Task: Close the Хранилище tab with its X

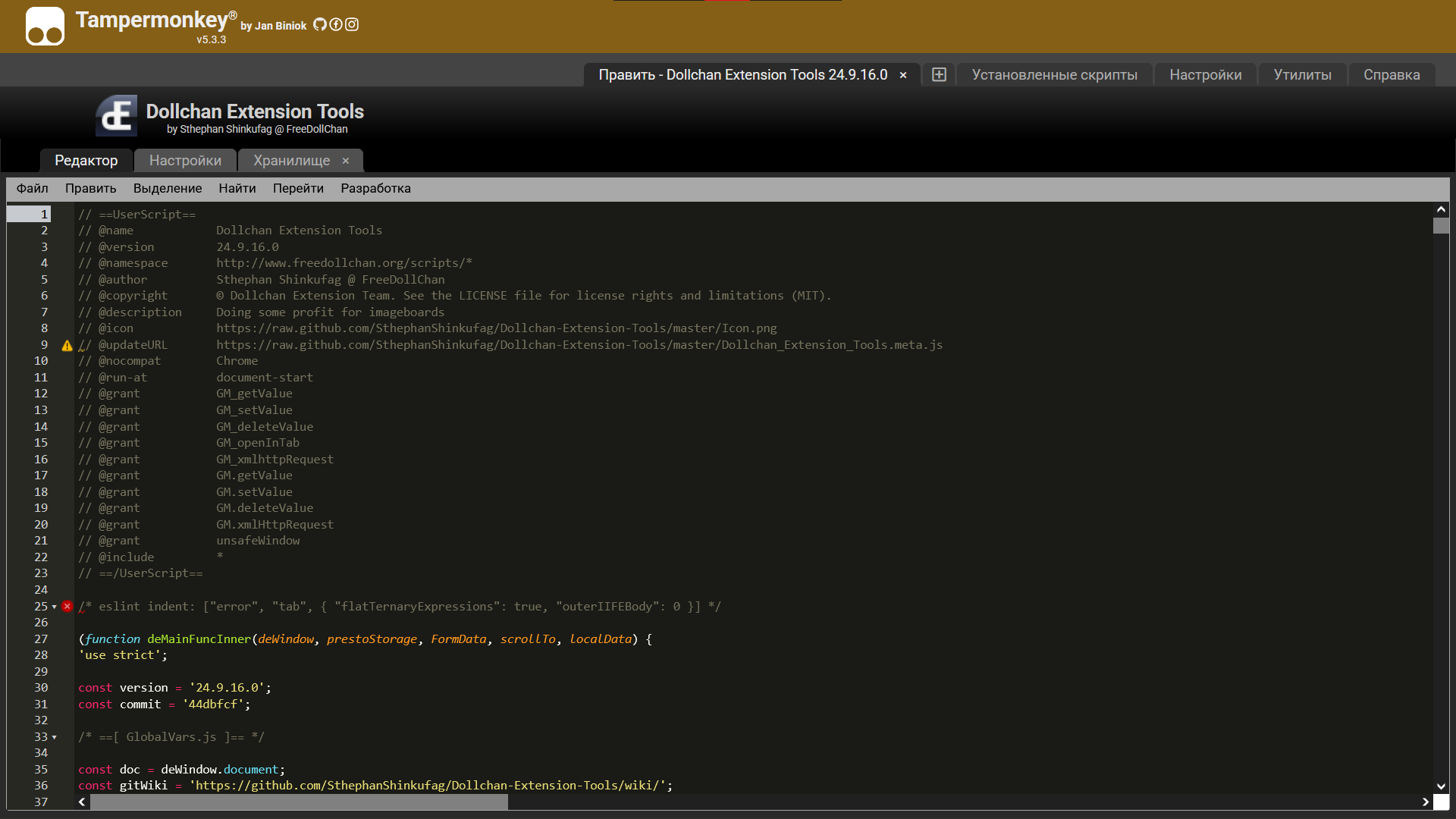Action: (x=346, y=161)
